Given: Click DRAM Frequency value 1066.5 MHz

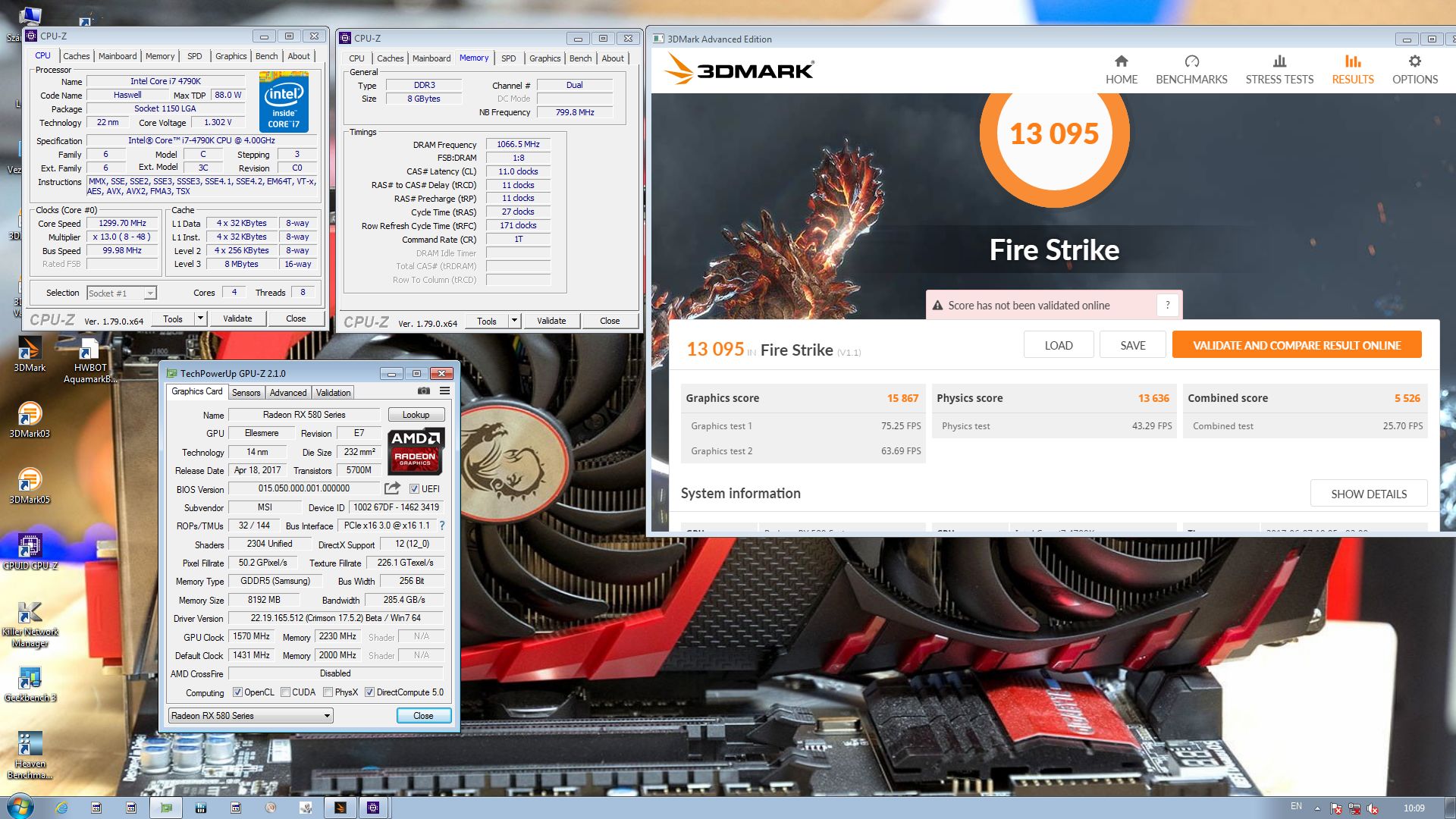Looking at the screenshot, I should click(x=518, y=144).
